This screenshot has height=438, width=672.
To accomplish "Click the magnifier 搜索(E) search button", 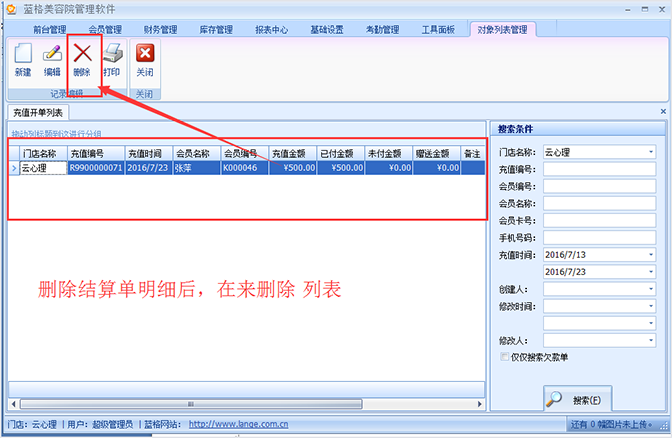I will pos(577,399).
